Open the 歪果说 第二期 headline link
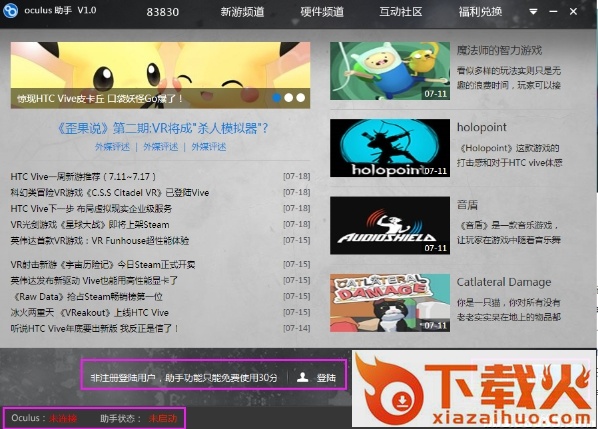This screenshot has width=598, height=429. point(162,128)
